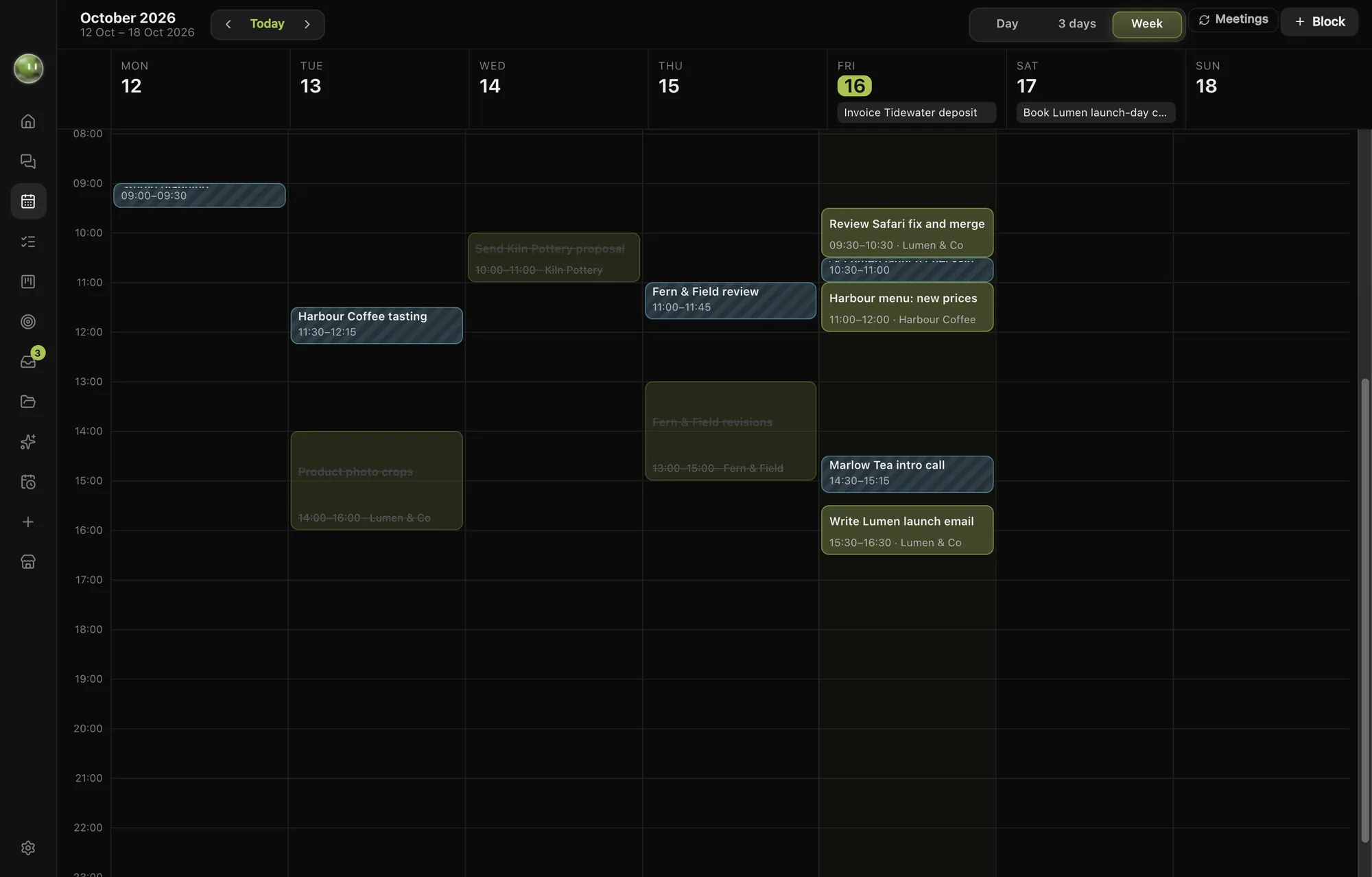This screenshot has width=1372, height=877.
Task: Open Fern & Field review meeting
Action: [731, 301]
